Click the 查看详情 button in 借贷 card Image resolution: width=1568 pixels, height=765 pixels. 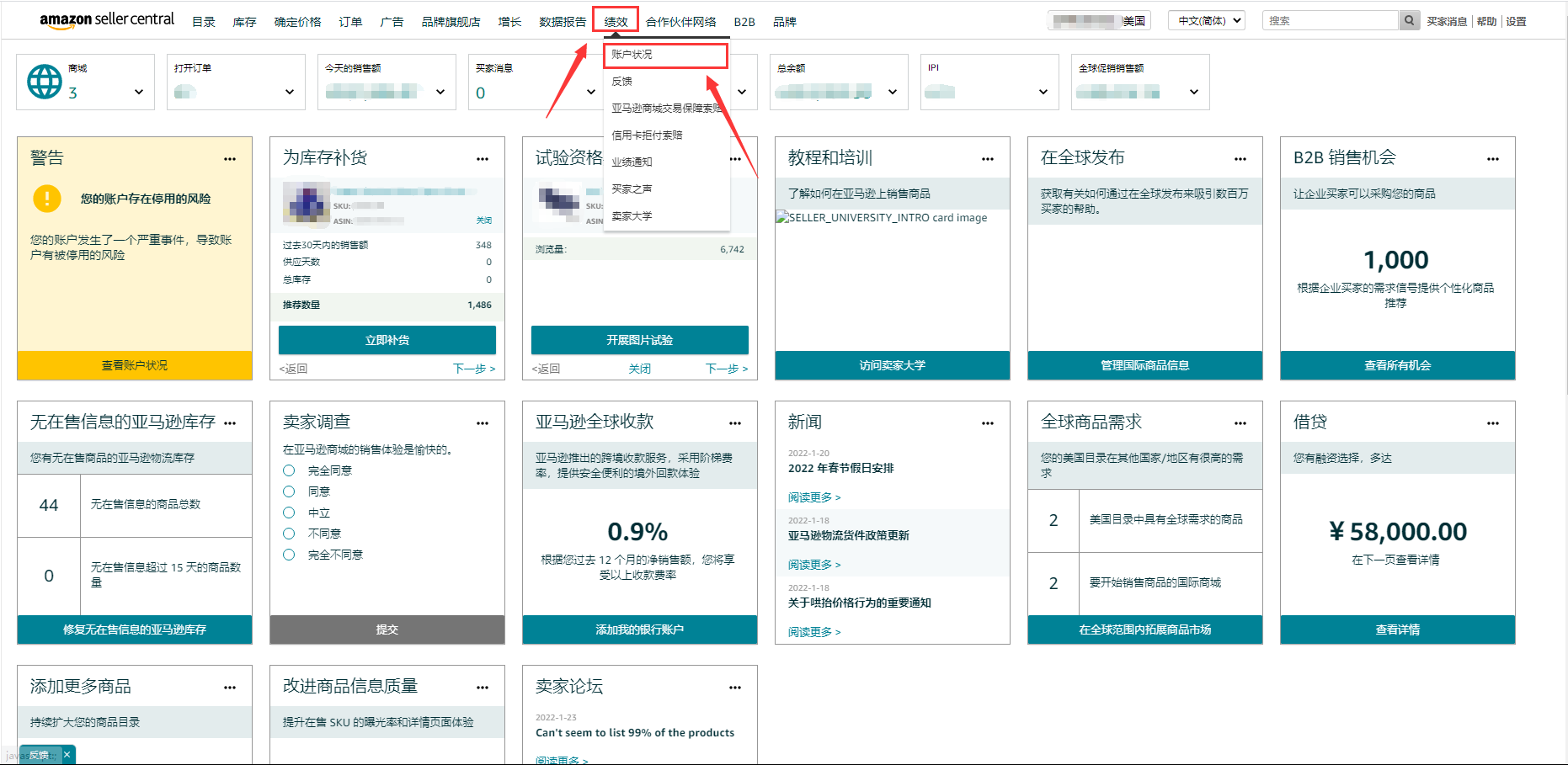(1398, 630)
